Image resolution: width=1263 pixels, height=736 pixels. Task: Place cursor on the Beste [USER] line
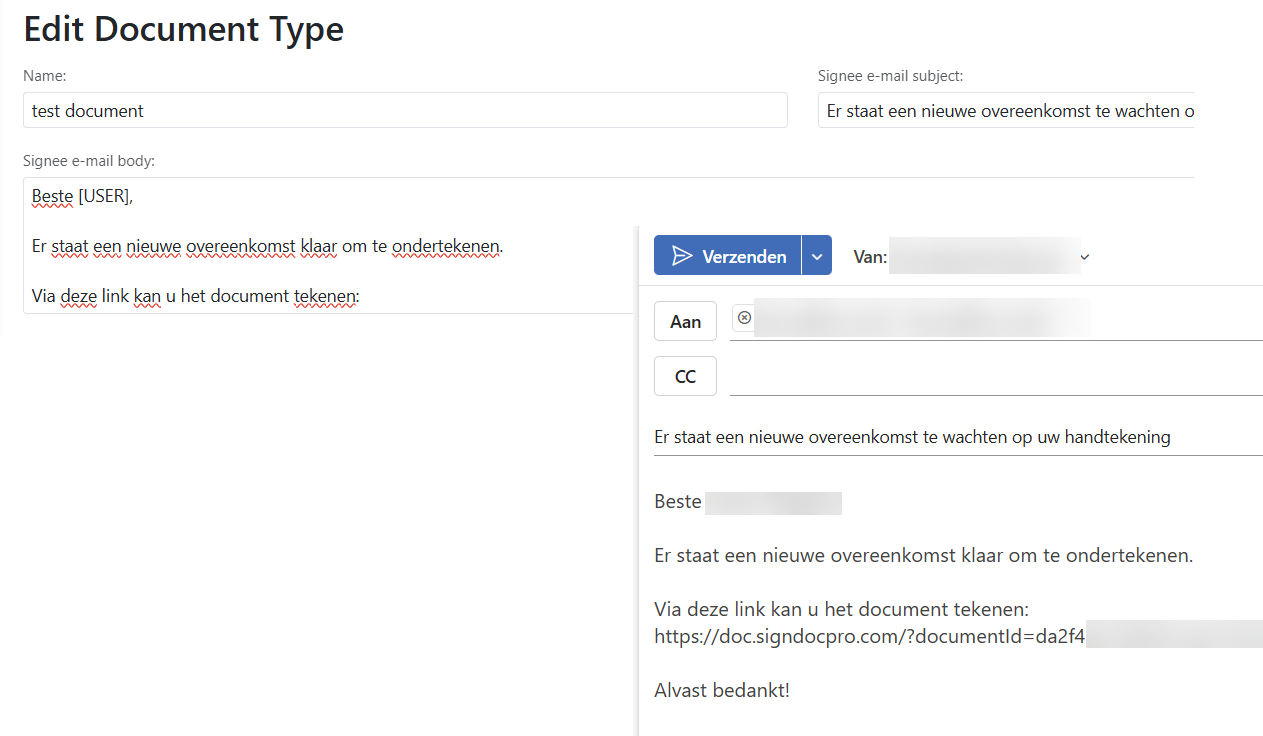click(x=80, y=196)
